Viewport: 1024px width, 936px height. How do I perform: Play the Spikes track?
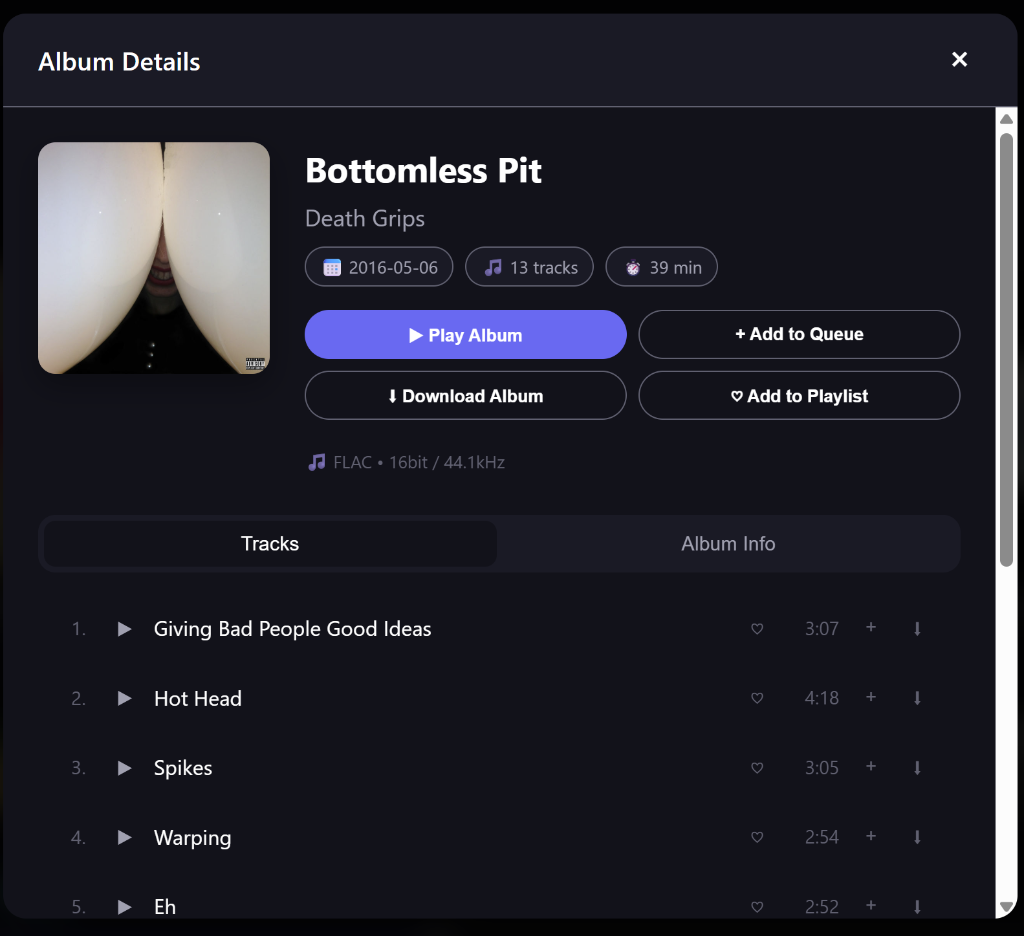[x=124, y=768]
